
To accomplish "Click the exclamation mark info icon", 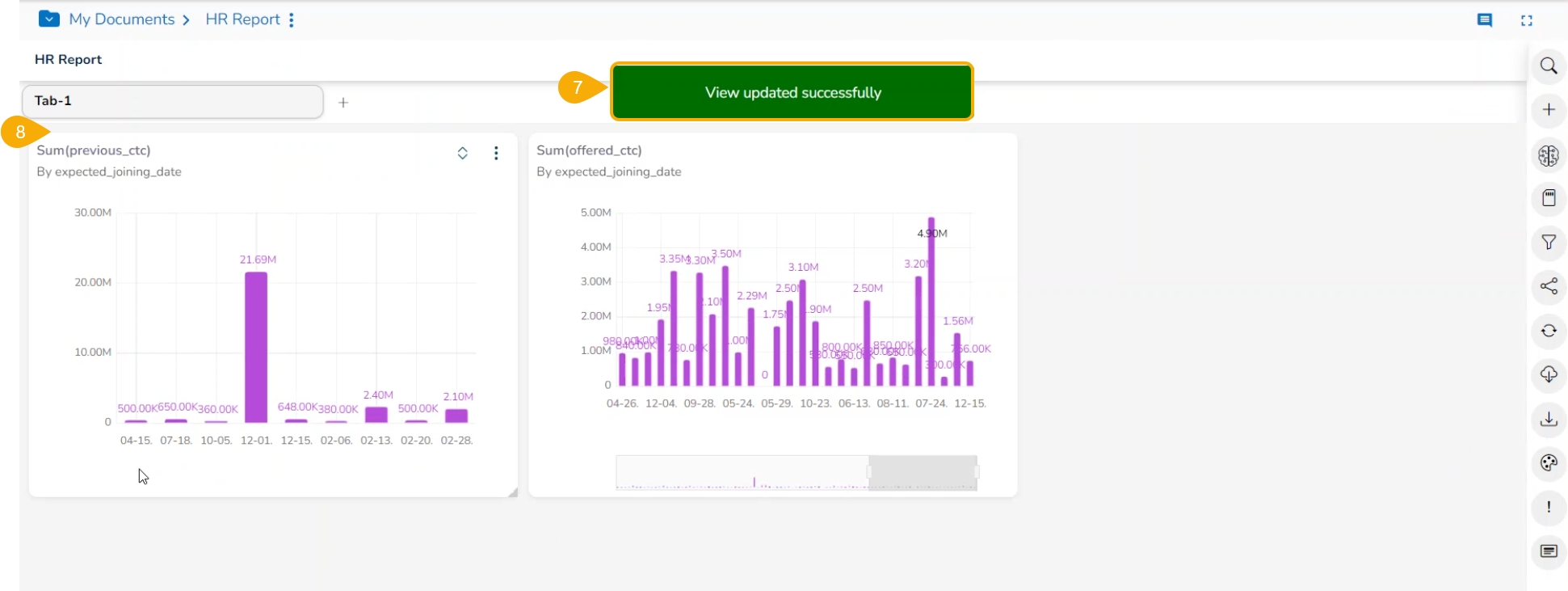I will click(x=1548, y=507).
